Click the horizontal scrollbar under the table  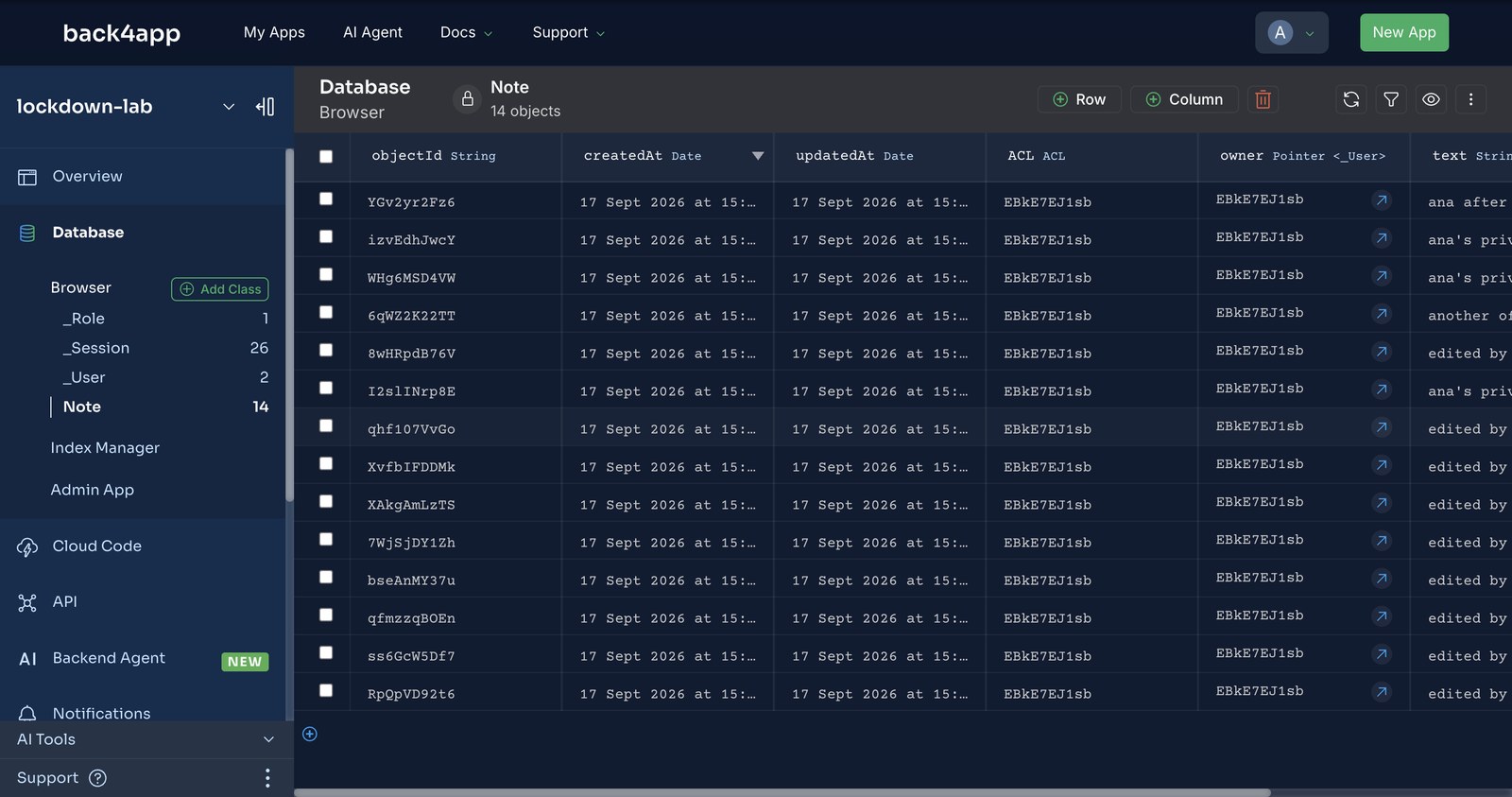782,792
